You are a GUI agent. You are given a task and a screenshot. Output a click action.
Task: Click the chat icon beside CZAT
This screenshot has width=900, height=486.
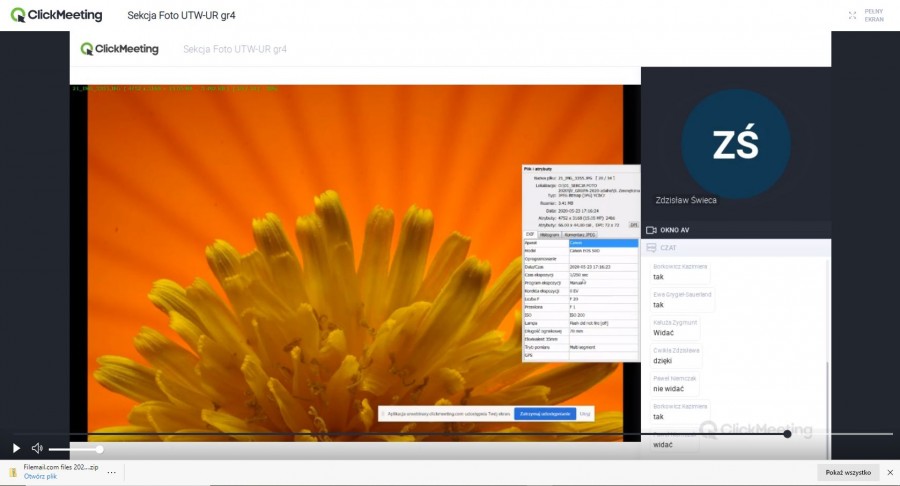pyautogui.click(x=651, y=247)
